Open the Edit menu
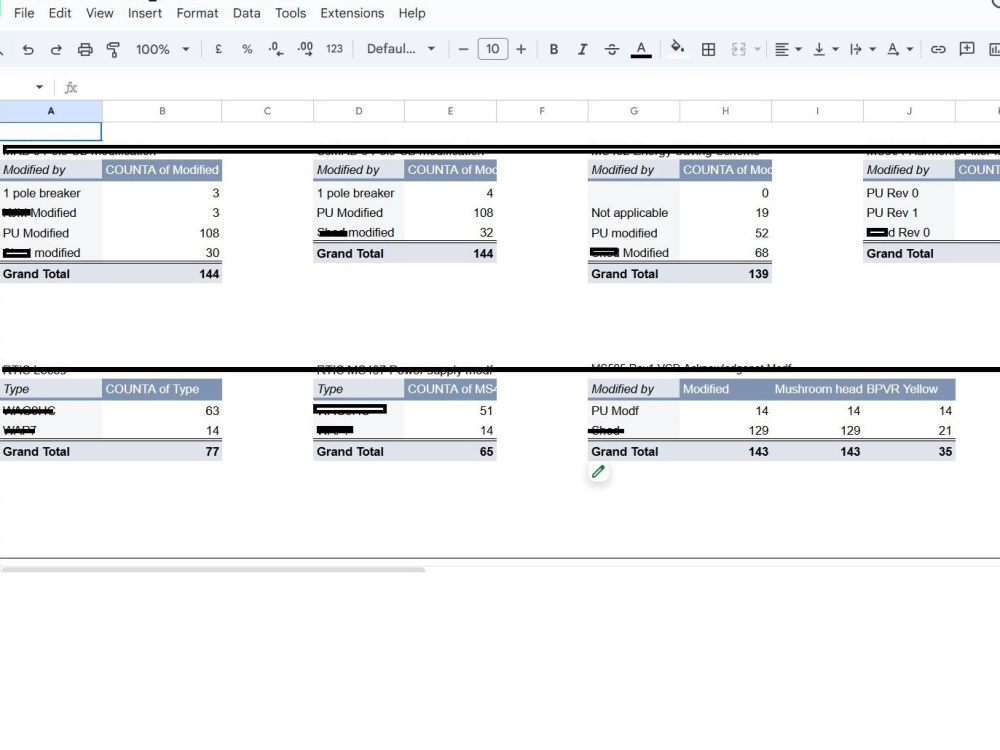1000x750 pixels. click(x=60, y=13)
